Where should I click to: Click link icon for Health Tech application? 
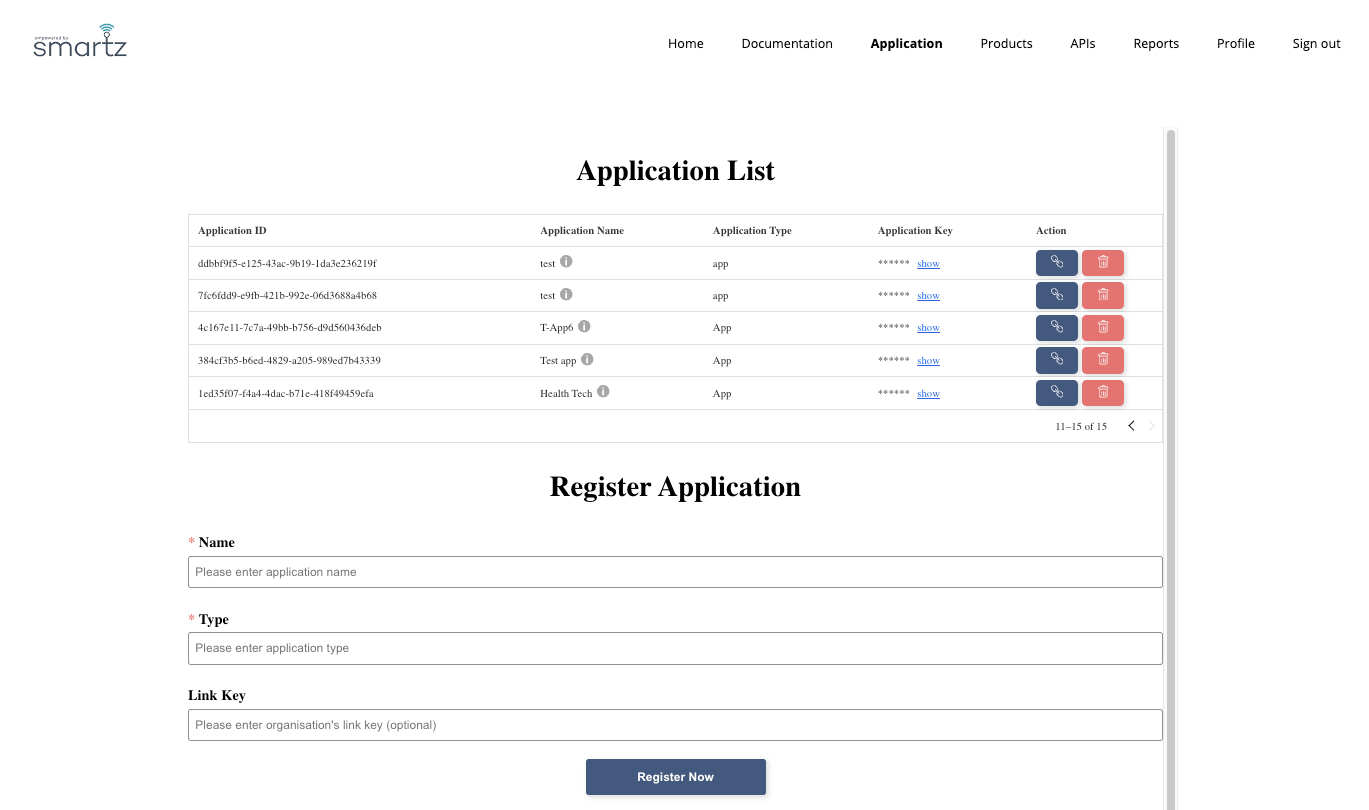coord(1056,393)
